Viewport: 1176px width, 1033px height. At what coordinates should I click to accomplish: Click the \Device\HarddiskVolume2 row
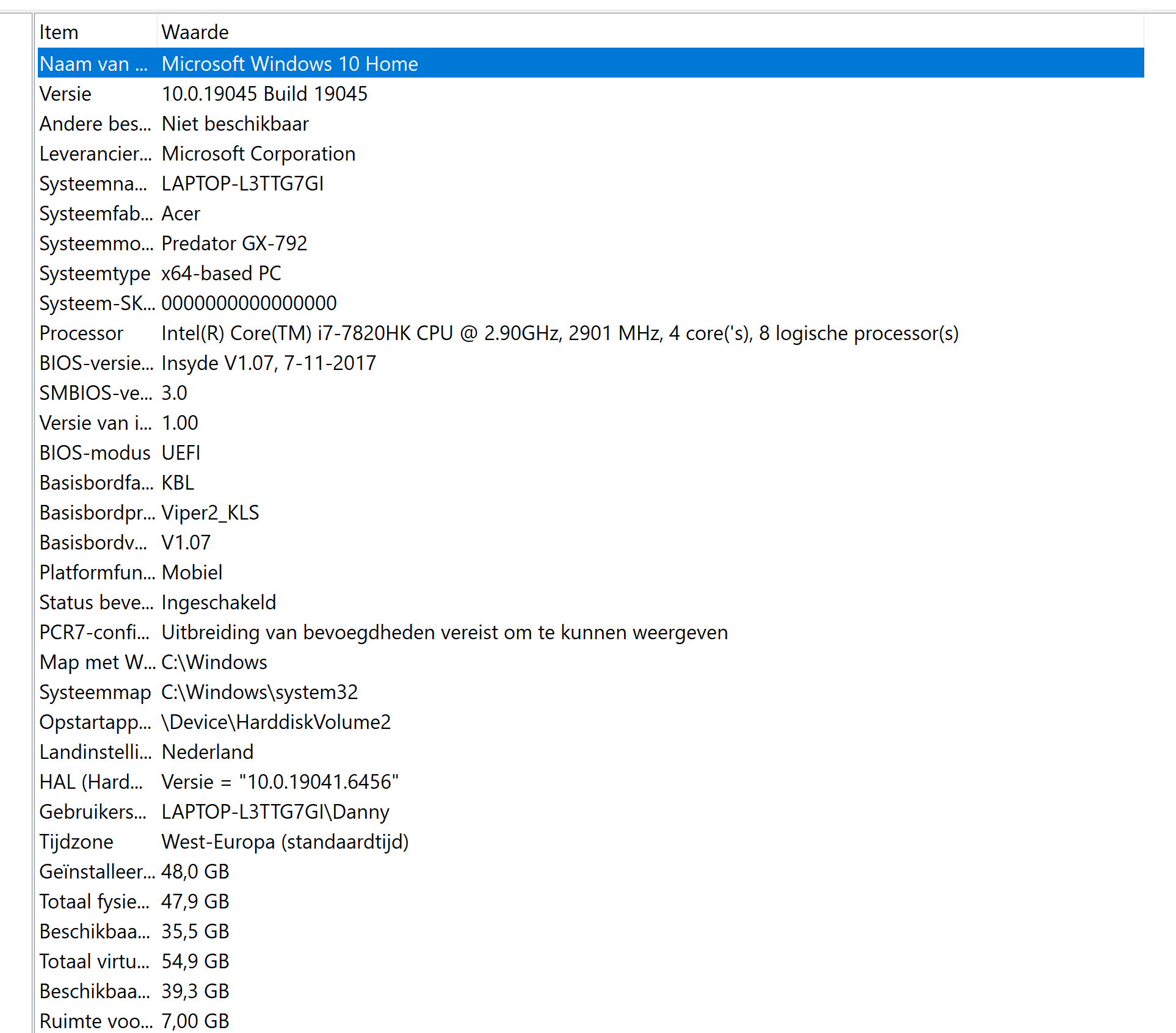(x=590, y=722)
